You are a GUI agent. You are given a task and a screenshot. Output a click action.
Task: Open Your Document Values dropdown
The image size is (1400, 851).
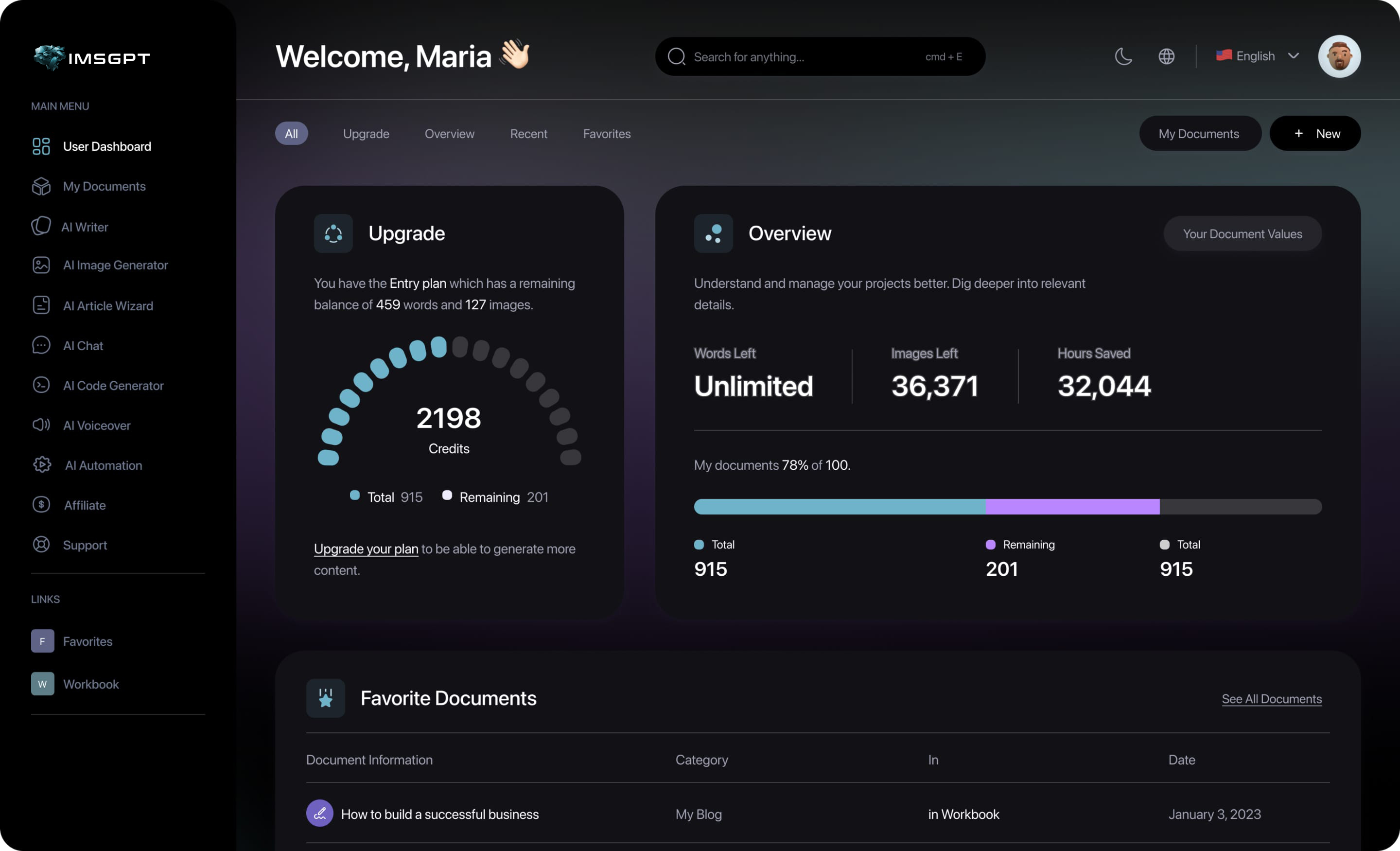(1242, 233)
